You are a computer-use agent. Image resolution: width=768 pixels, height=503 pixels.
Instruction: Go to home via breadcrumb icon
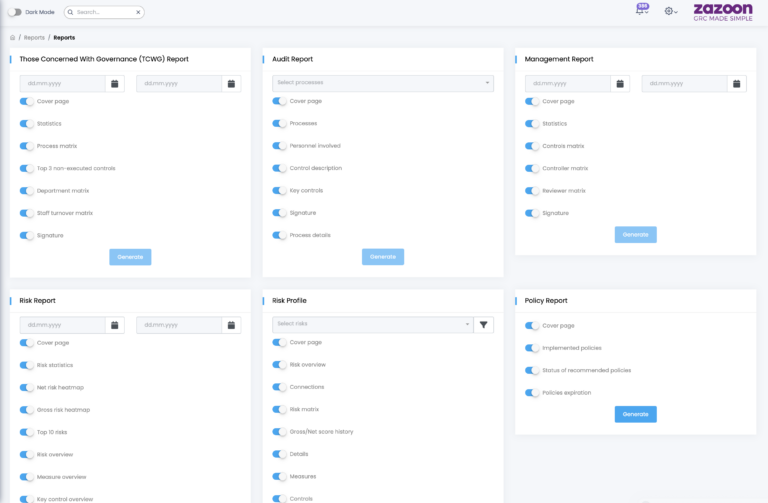click(x=12, y=37)
